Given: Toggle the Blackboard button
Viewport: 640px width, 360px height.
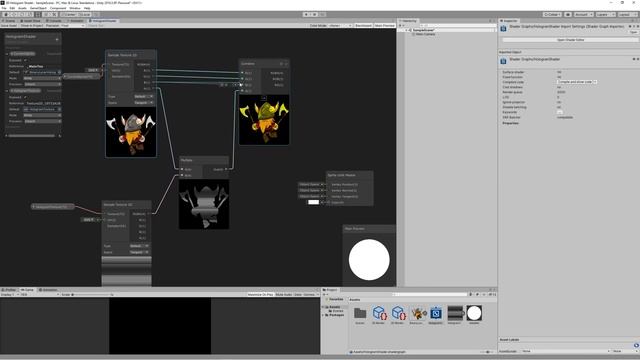Looking at the screenshot, I should point(363,26).
